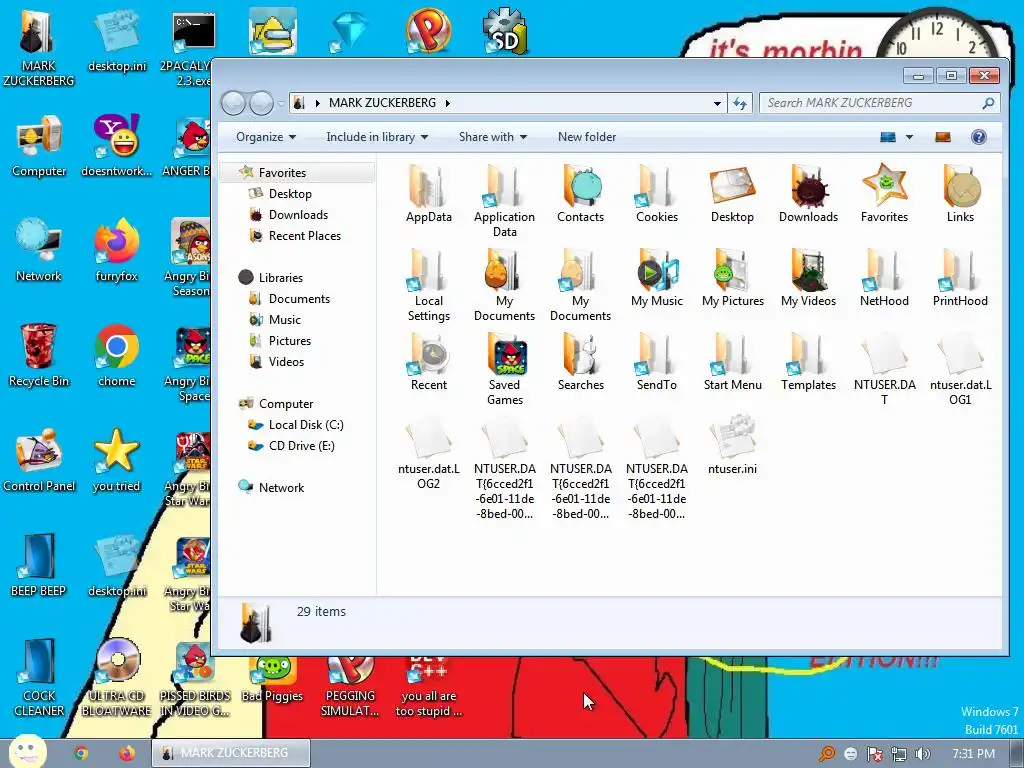Screen dimensions: 1024x768
Task: Select the Saved Games folder
Action: tap(504, 369)
